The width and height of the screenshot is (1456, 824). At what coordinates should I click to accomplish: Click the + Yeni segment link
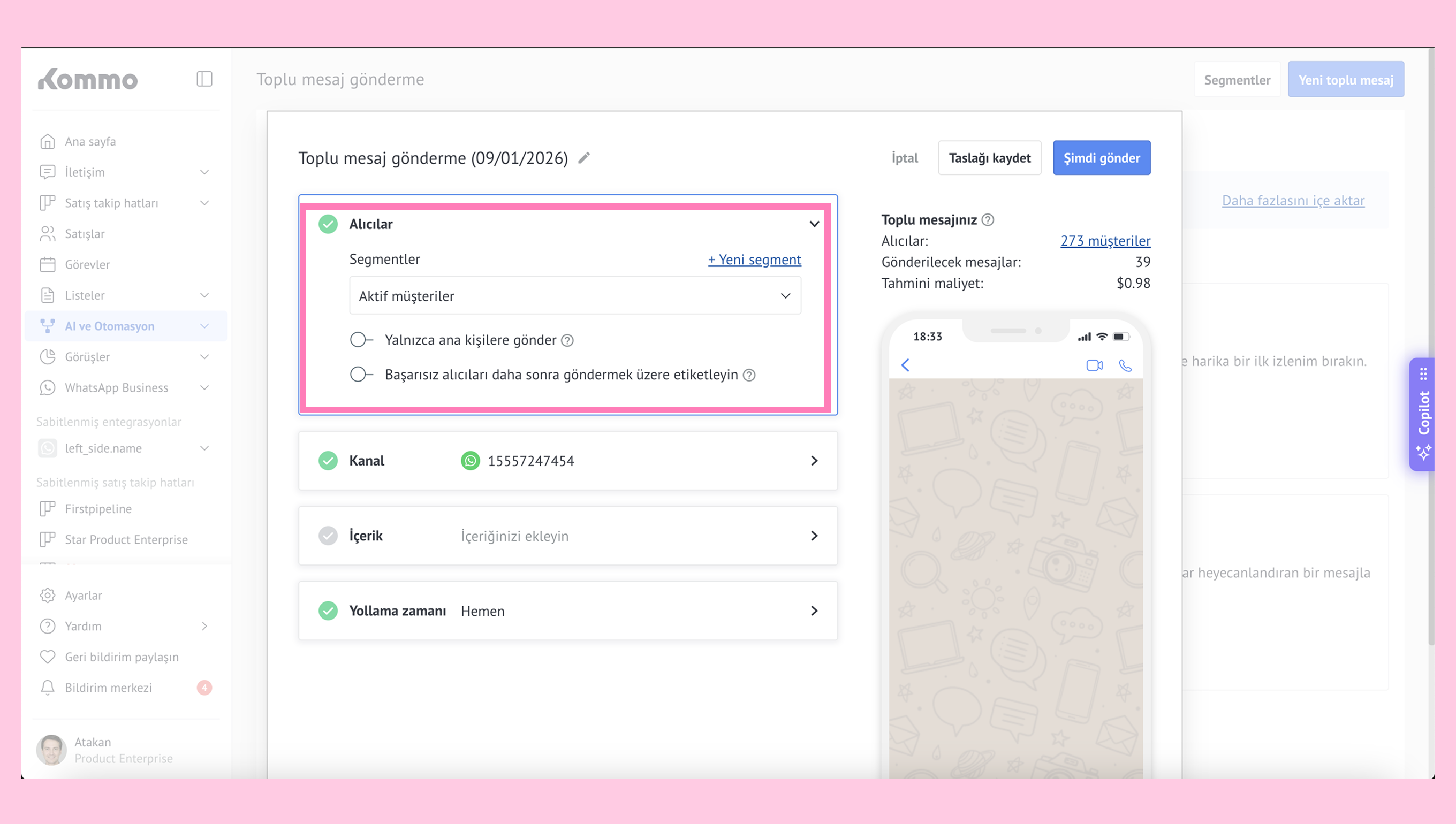click(x=754, y=259)
